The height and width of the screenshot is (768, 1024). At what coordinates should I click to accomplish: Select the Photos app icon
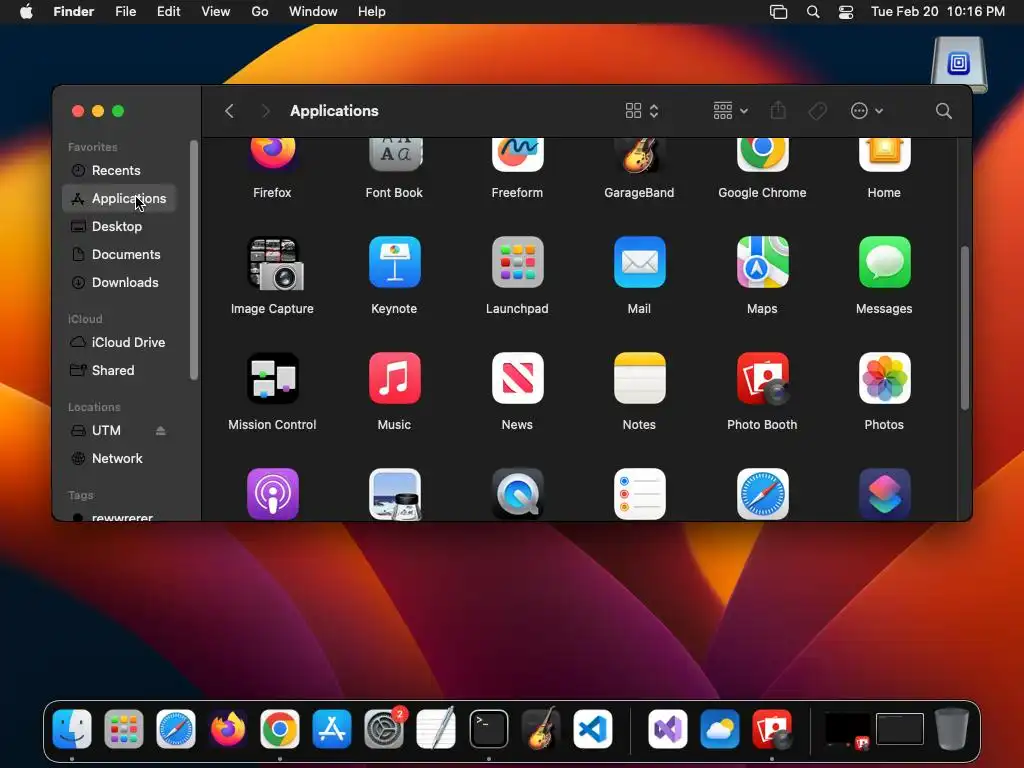coord(884,378)
